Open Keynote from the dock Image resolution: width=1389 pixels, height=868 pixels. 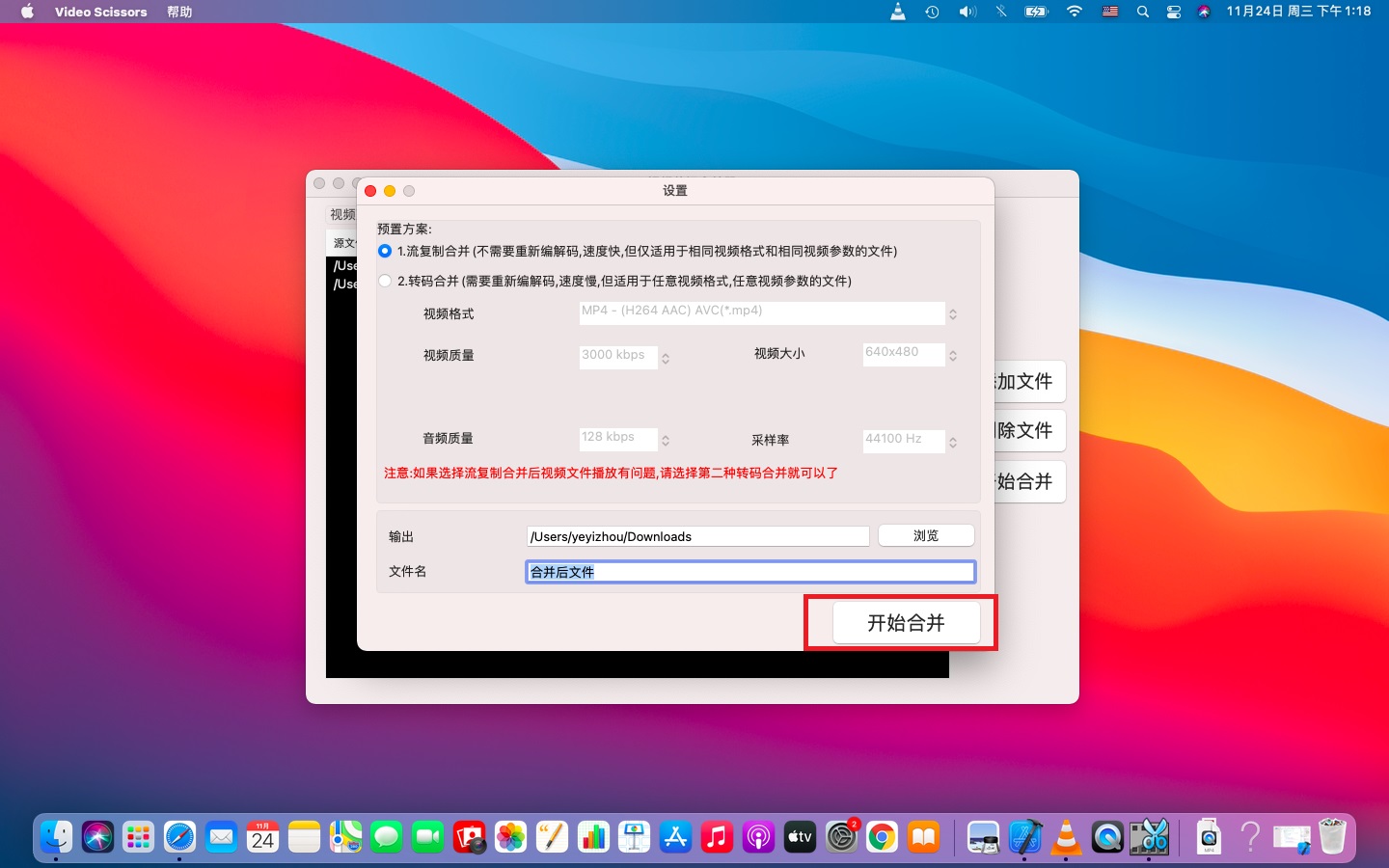(x=635, y=837)
